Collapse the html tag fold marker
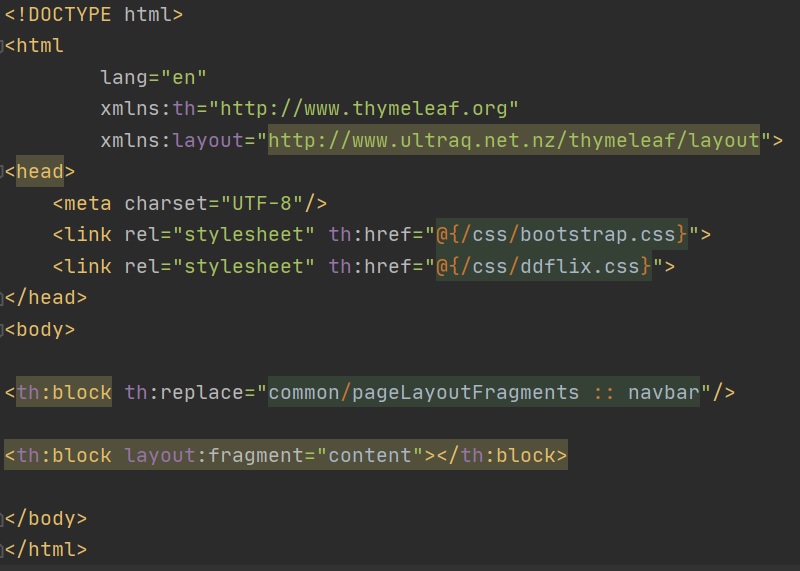The height and width of the screenshot is (571, 800). (3, 47)
